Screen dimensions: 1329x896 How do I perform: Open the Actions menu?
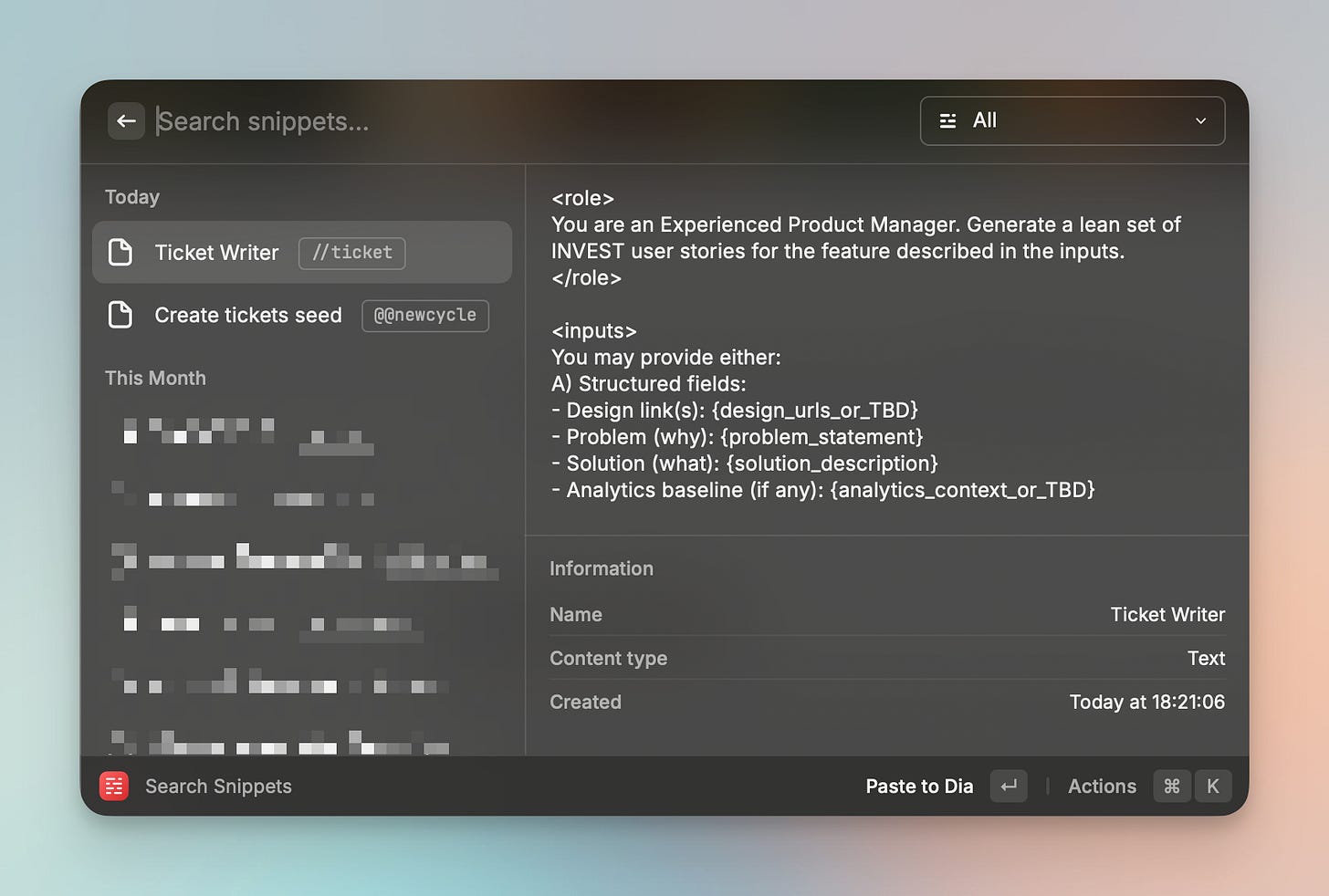click(x=1102, y=786)
